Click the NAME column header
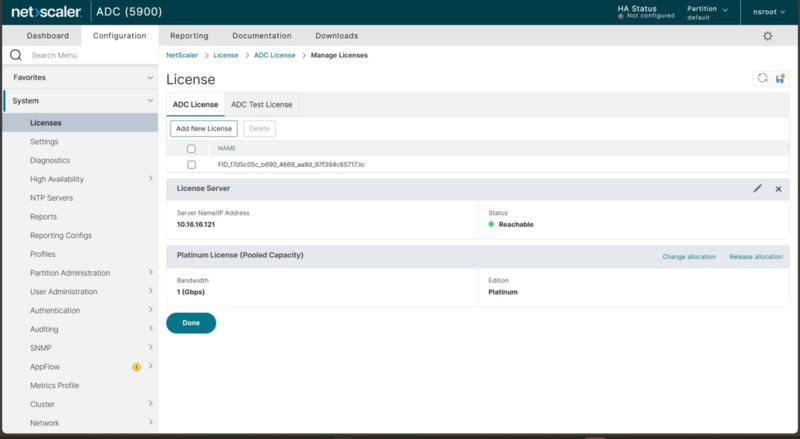Image resolution: width=800 pixels, height=439 pixels. click(x=227, y=149)
